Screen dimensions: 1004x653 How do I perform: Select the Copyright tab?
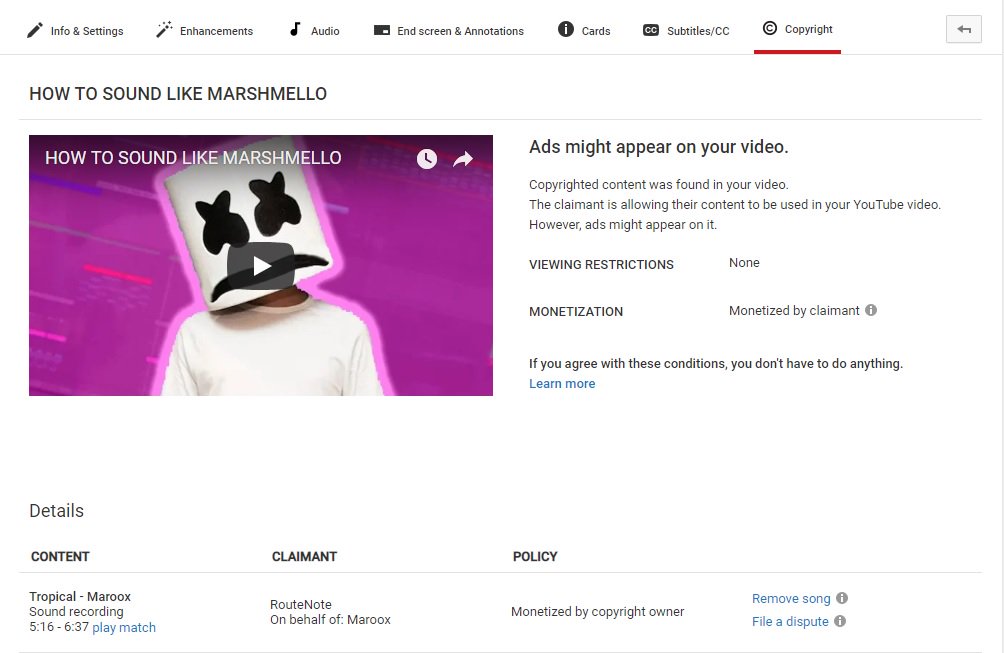tap(797, 29)
